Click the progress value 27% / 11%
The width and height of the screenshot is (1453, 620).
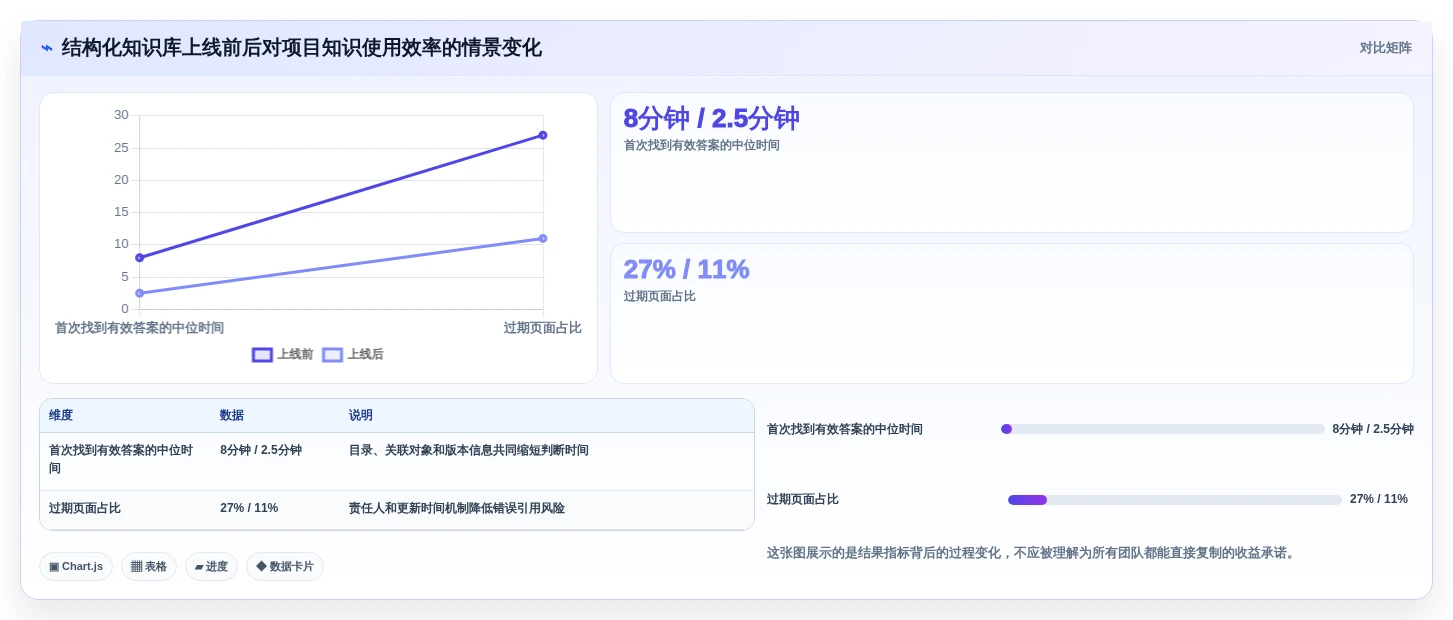pyautogui.click(x=1379, y=499)
